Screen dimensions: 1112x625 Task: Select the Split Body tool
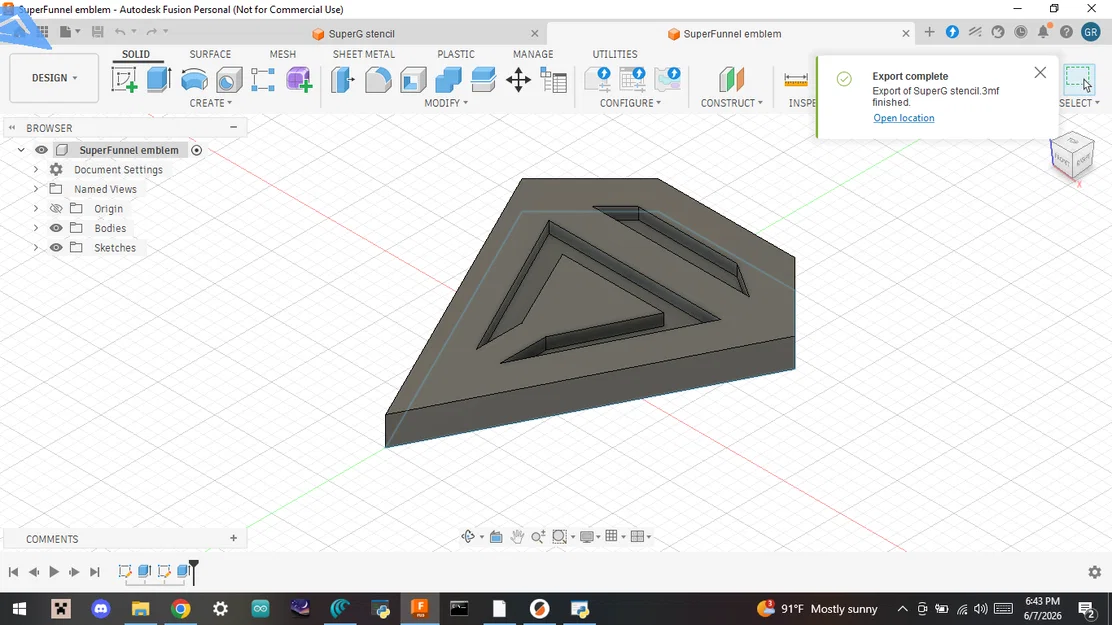tap(483, 79)
